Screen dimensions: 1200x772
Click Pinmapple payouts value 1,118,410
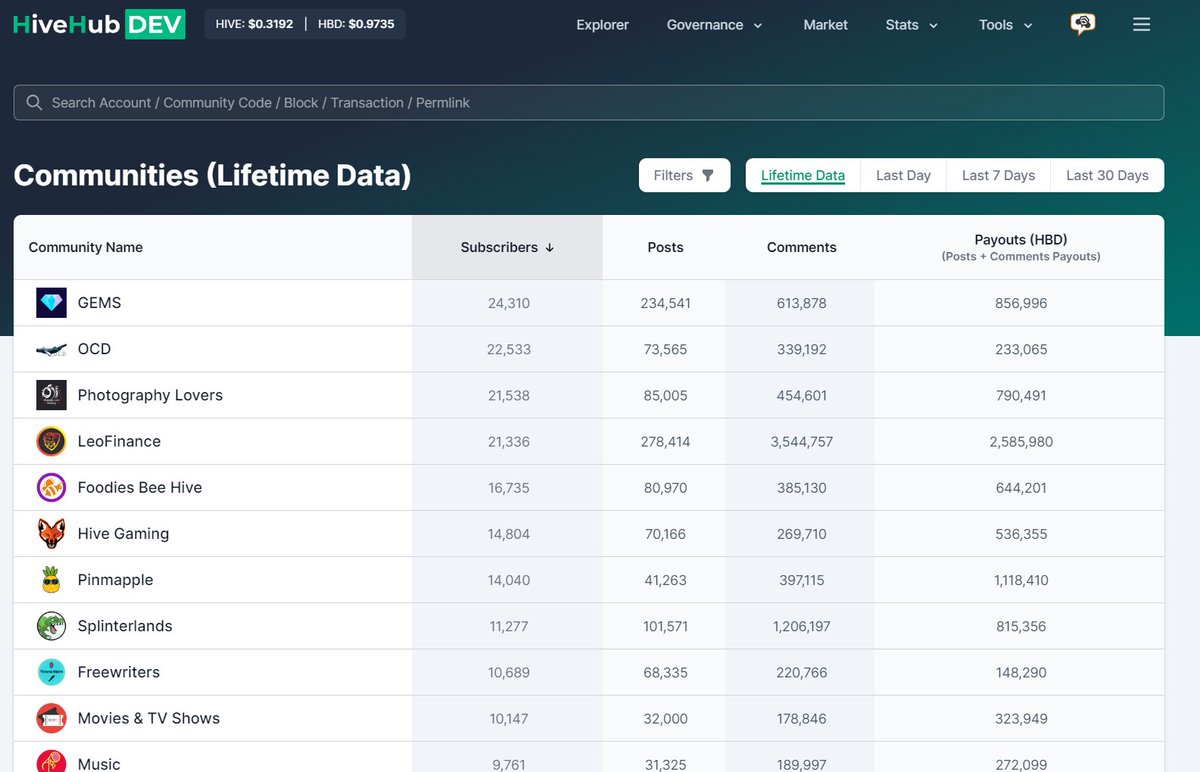(x=1021, y=579)
